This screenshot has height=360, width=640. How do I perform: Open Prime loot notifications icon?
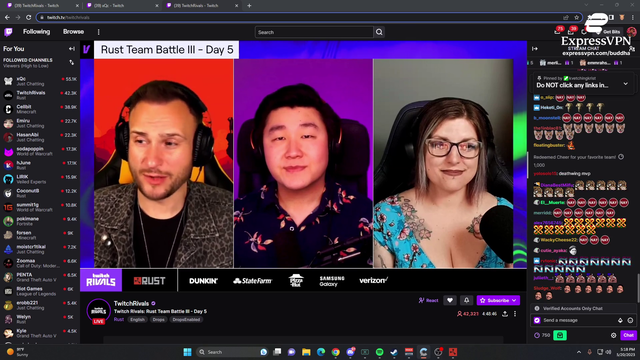558,31
